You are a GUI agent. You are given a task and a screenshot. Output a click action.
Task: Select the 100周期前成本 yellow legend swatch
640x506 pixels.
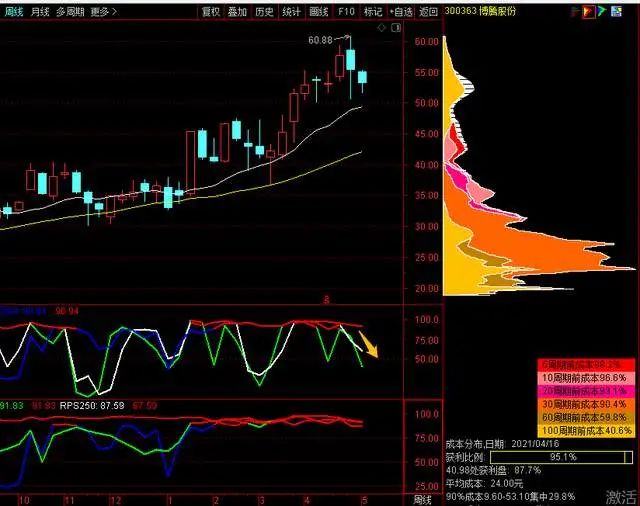pyautogui.click(x=586, y=431)
